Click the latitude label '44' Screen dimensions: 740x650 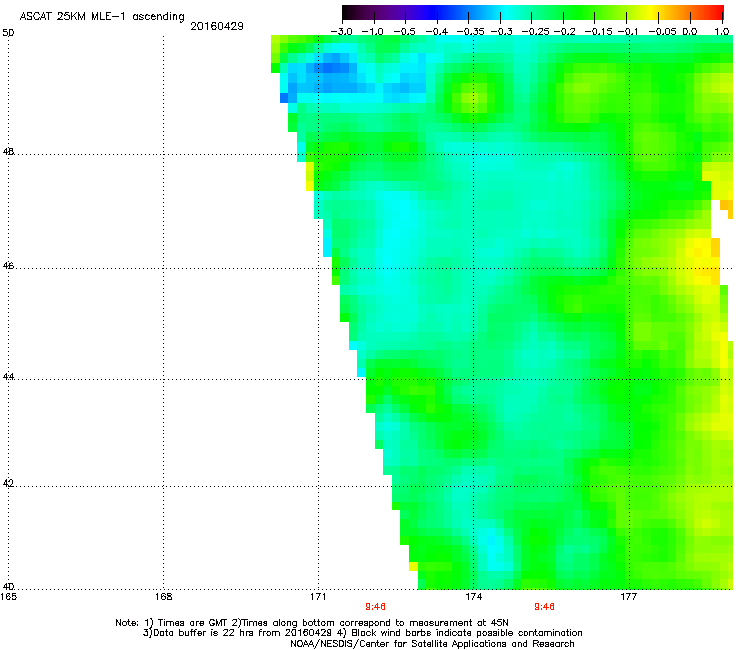tap(8, 377)
